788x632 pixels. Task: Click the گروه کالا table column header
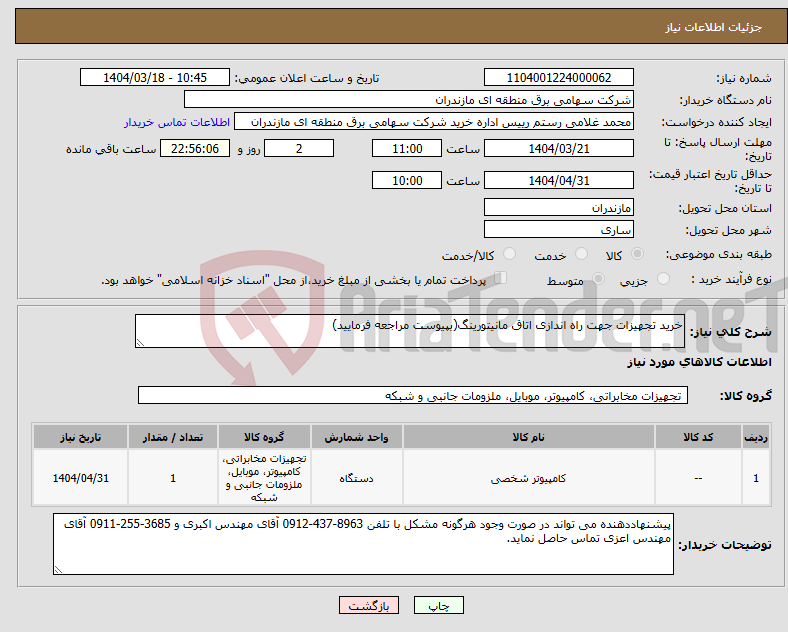pyautogui.click(x=264, y=437)
